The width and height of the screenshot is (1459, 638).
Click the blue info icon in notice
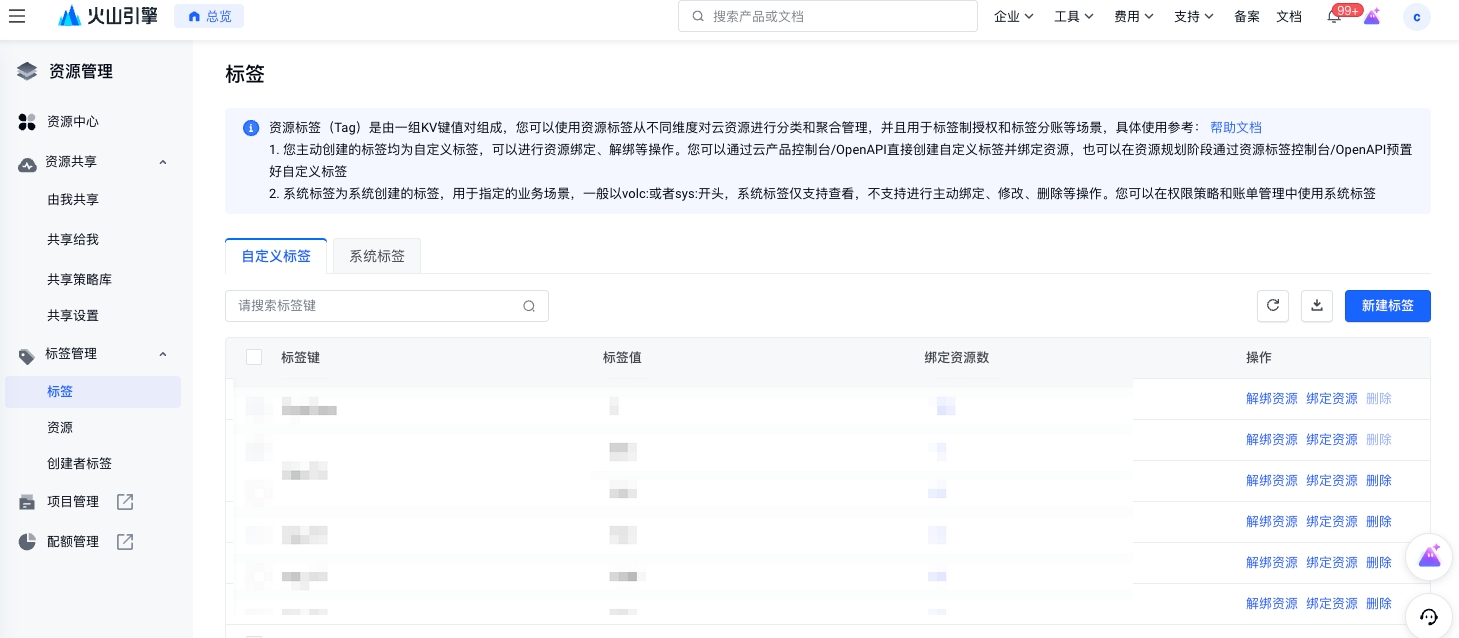tap(251, 128)
